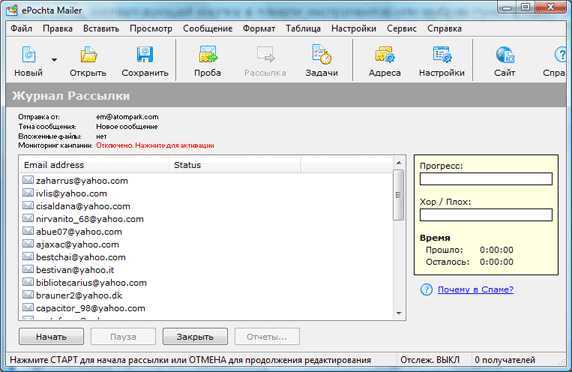Sort by the Status column header
The height and width of the screenshot is (372, 572).
click(235, 165)
